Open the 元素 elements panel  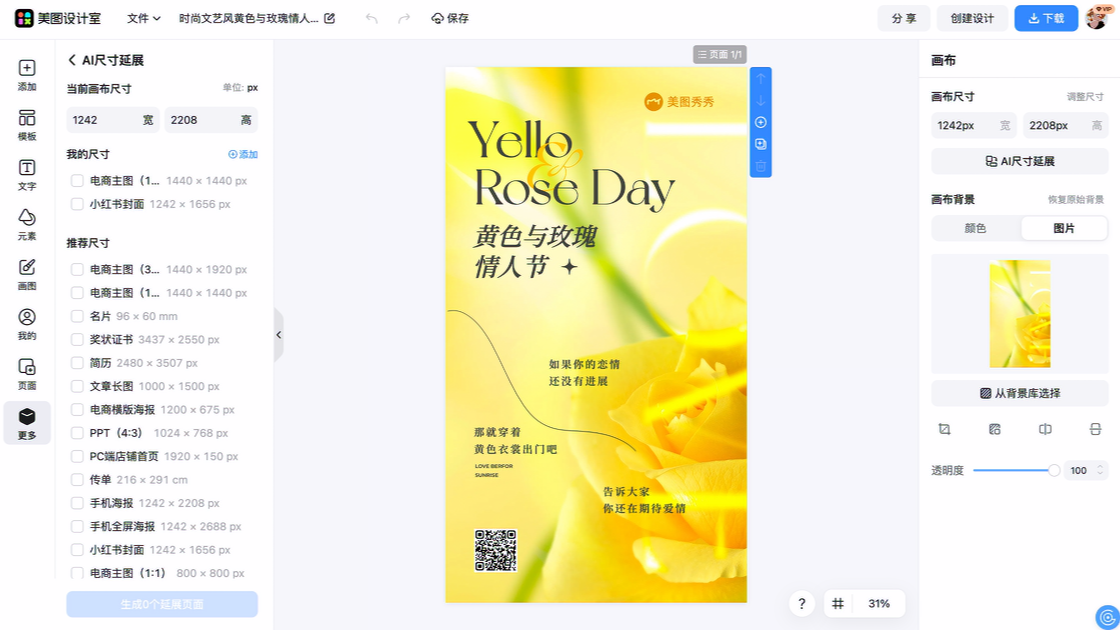pos(27,225)
